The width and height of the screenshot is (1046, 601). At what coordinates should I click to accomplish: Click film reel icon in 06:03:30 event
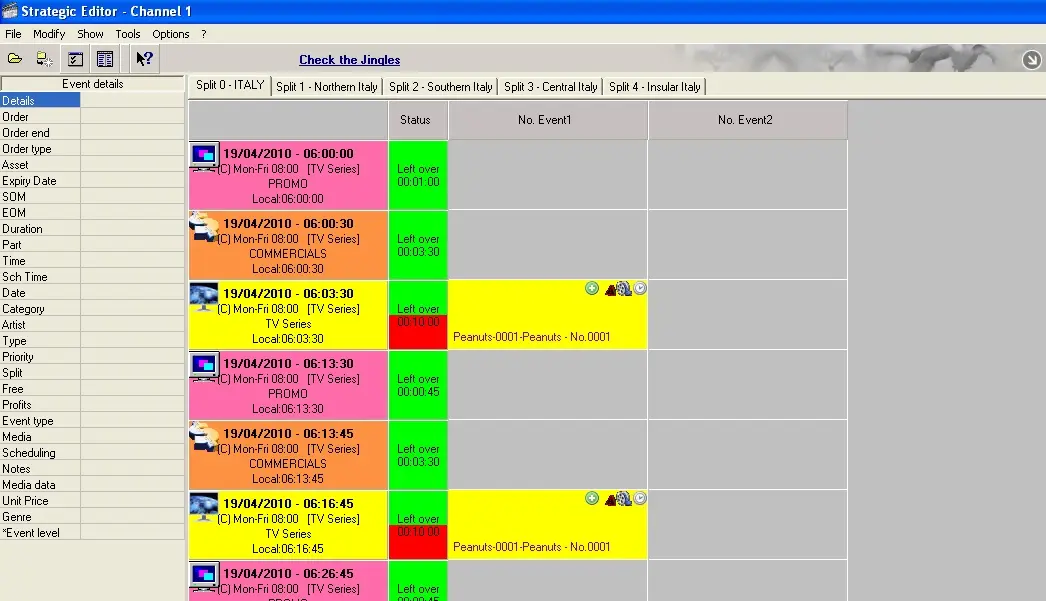(x=624, y=289)
